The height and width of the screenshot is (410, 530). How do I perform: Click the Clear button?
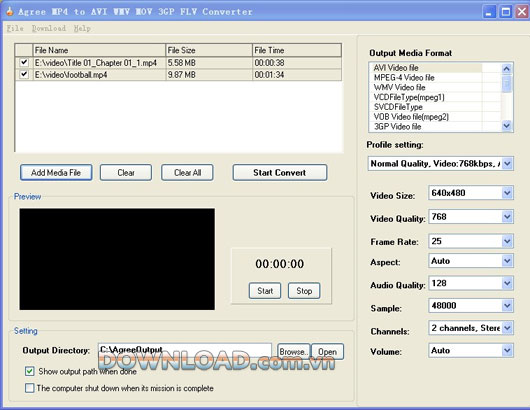click(126, 173)
